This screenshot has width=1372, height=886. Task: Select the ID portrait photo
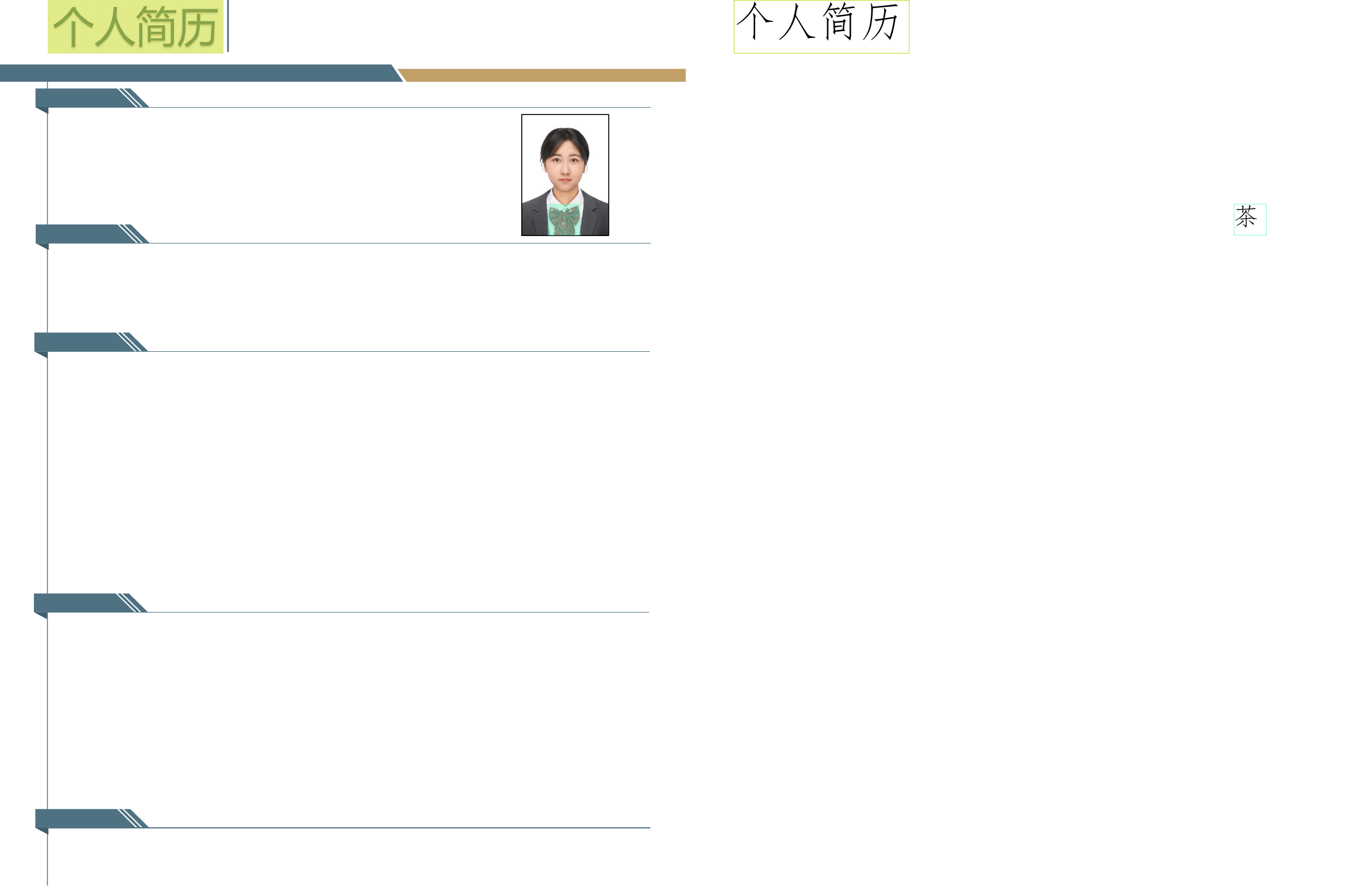pos(564,174)
